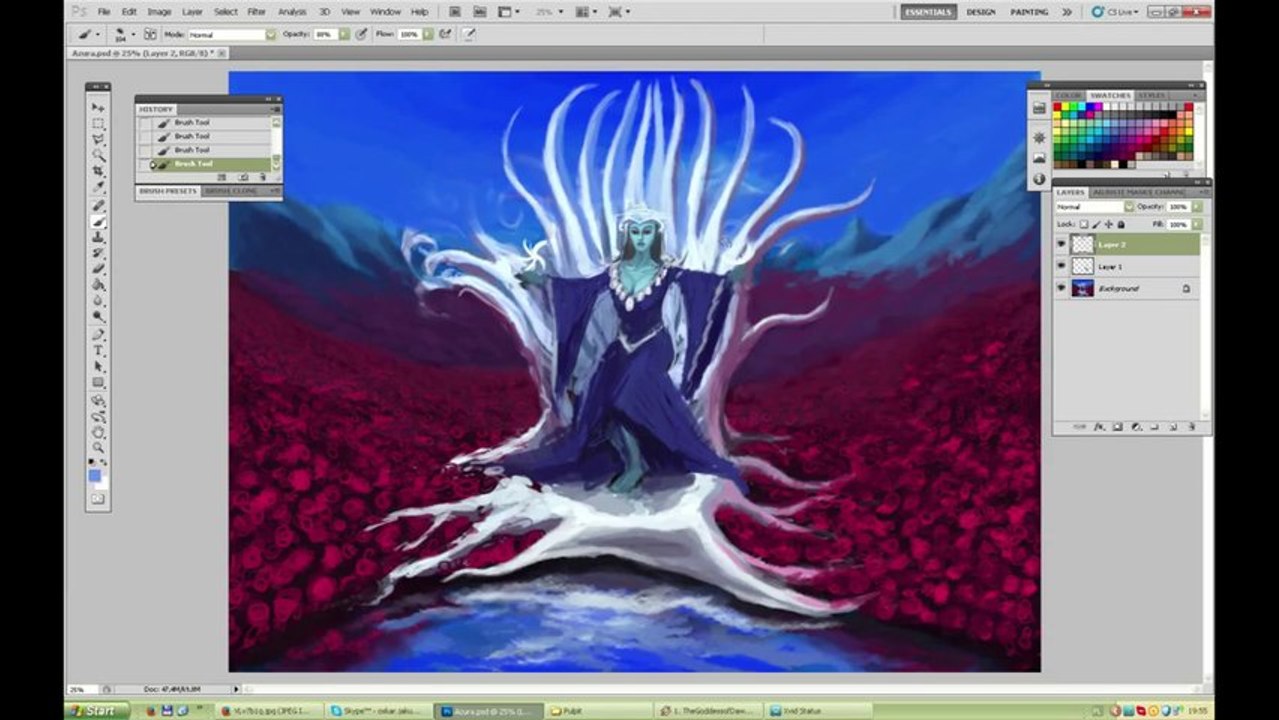
Task: Select the Paint Bucket tool
Action: pos(98,285)
